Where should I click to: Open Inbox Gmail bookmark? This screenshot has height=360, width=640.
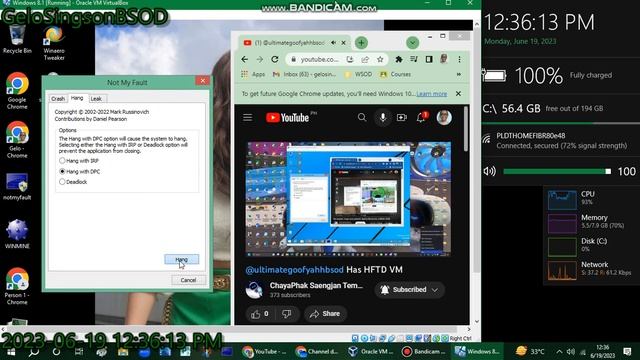304,74
